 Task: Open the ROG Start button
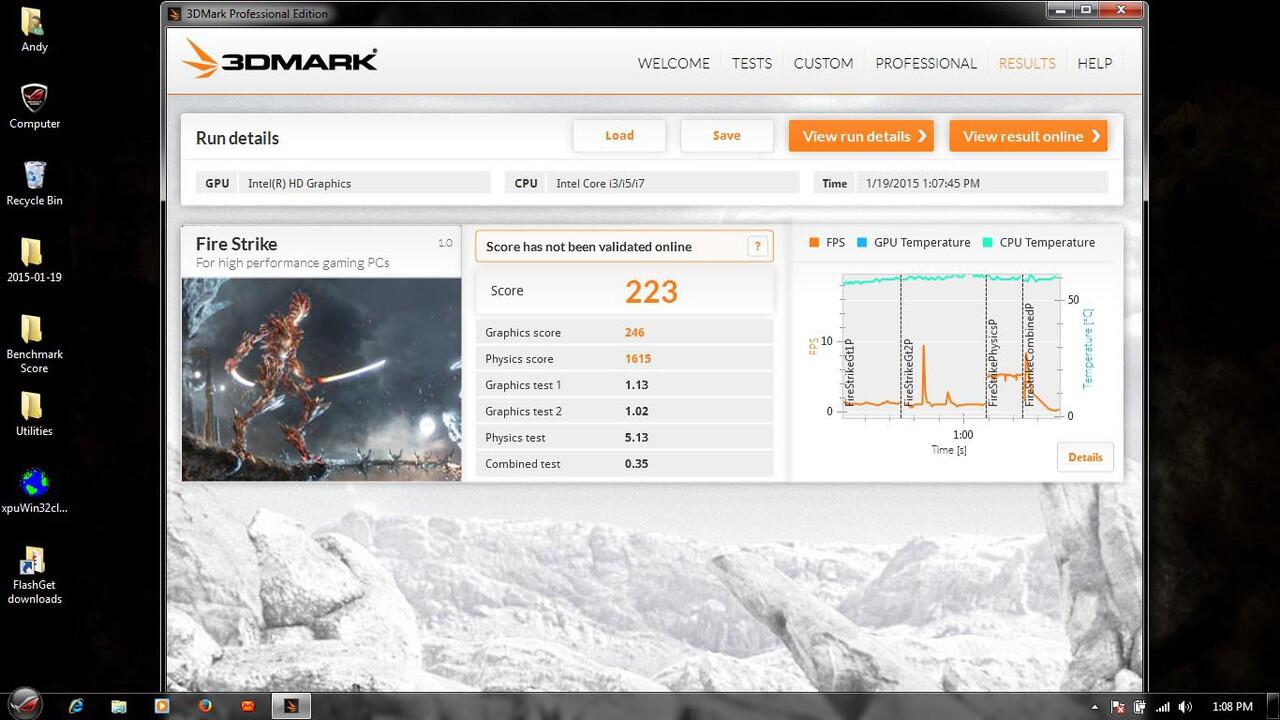tap(27, 705)
